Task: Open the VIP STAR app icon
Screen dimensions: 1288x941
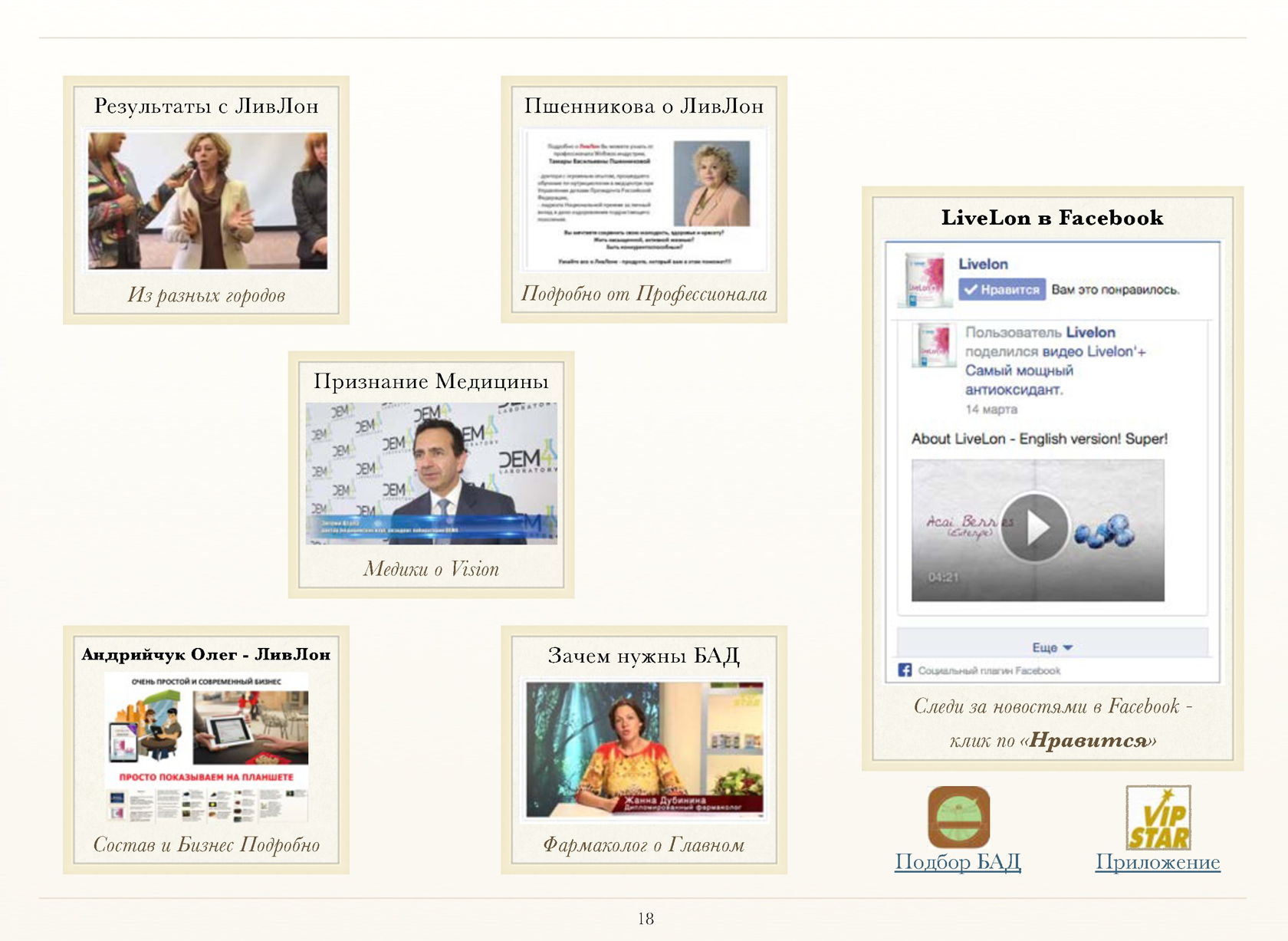Action: point(1158,818)
